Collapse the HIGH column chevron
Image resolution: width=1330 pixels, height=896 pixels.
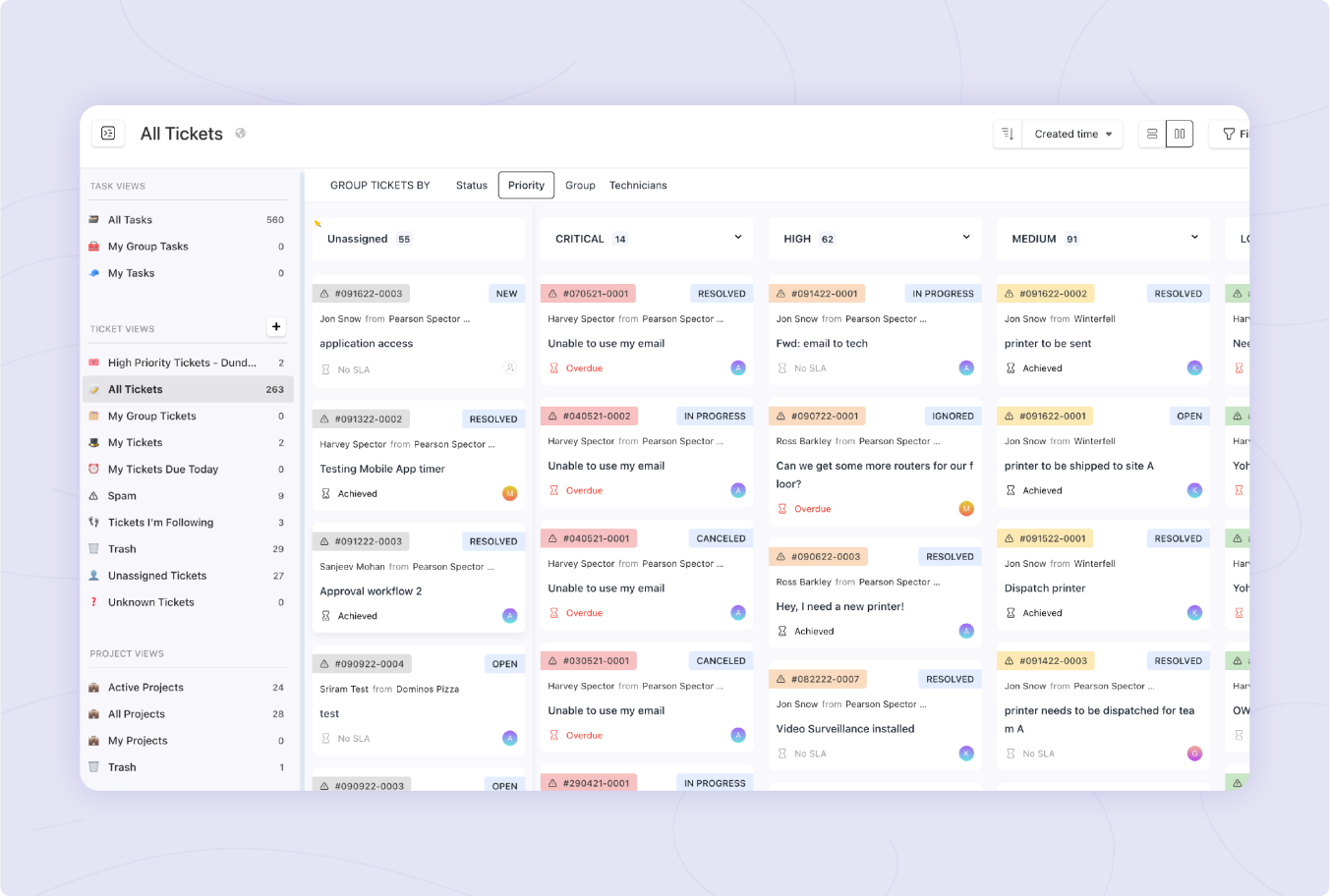966,238
